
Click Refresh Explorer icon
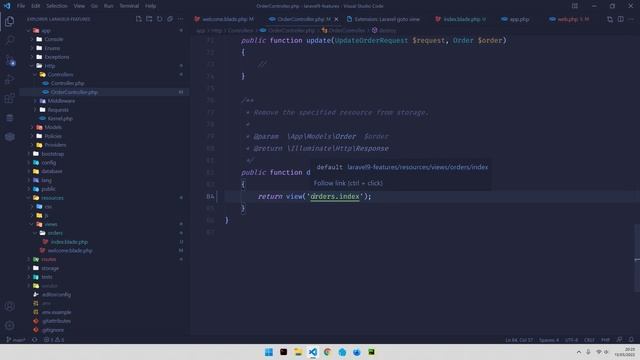tap(160, 19)
